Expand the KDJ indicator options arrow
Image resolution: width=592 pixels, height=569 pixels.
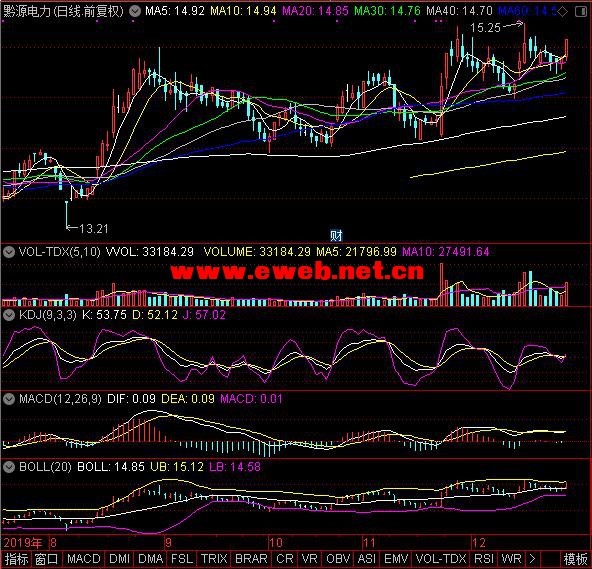9,315
